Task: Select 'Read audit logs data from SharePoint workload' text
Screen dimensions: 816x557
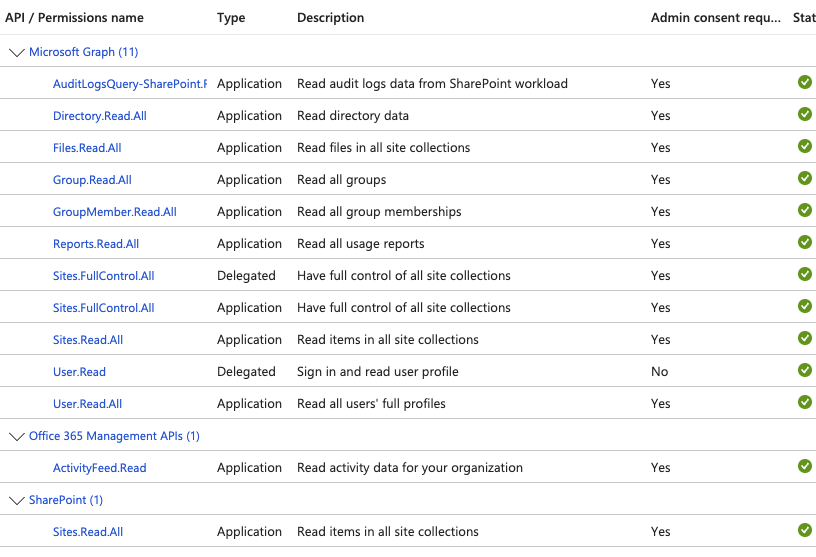Action: pos(432,84)
